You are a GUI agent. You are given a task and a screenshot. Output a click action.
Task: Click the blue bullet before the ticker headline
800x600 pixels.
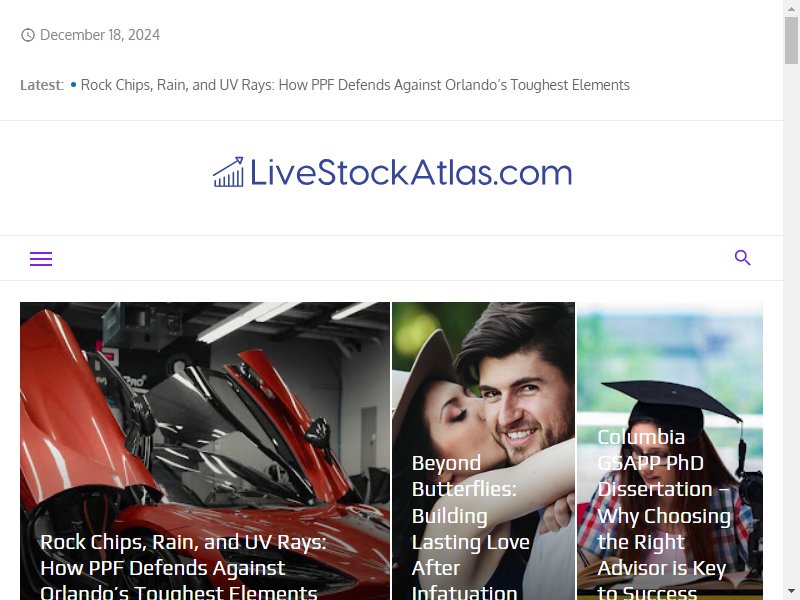73,85
